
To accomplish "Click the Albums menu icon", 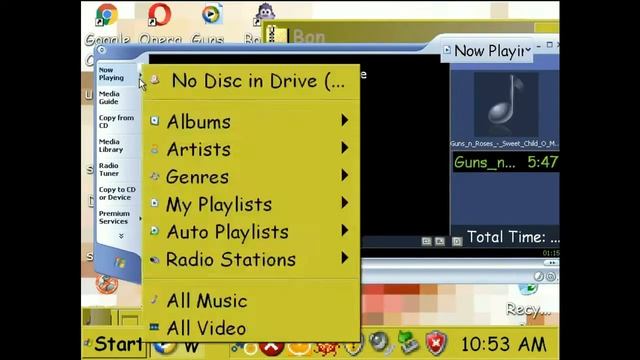I will click(x=155, y=120).
